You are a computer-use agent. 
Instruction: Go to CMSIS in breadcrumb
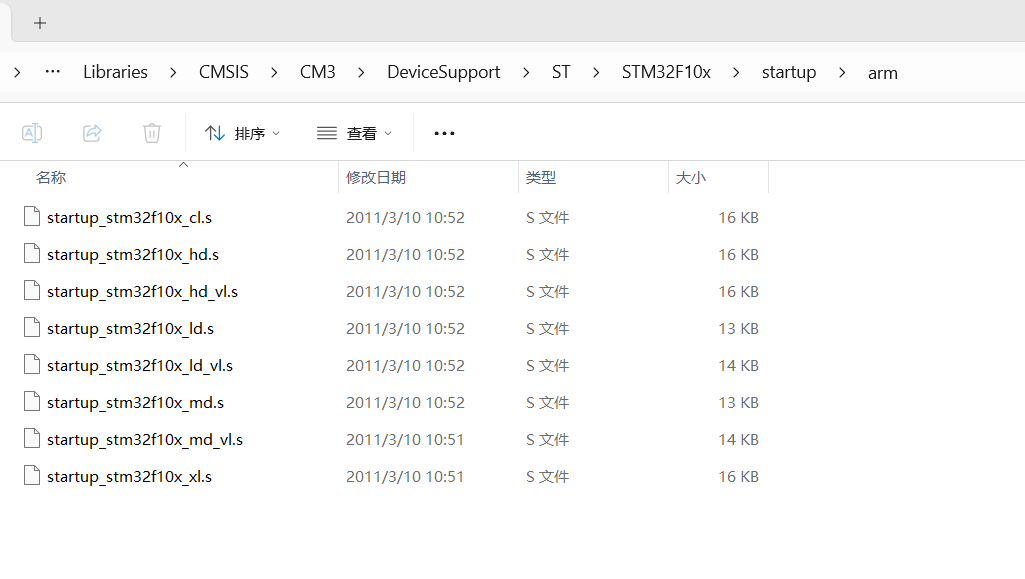pos(224,72)
